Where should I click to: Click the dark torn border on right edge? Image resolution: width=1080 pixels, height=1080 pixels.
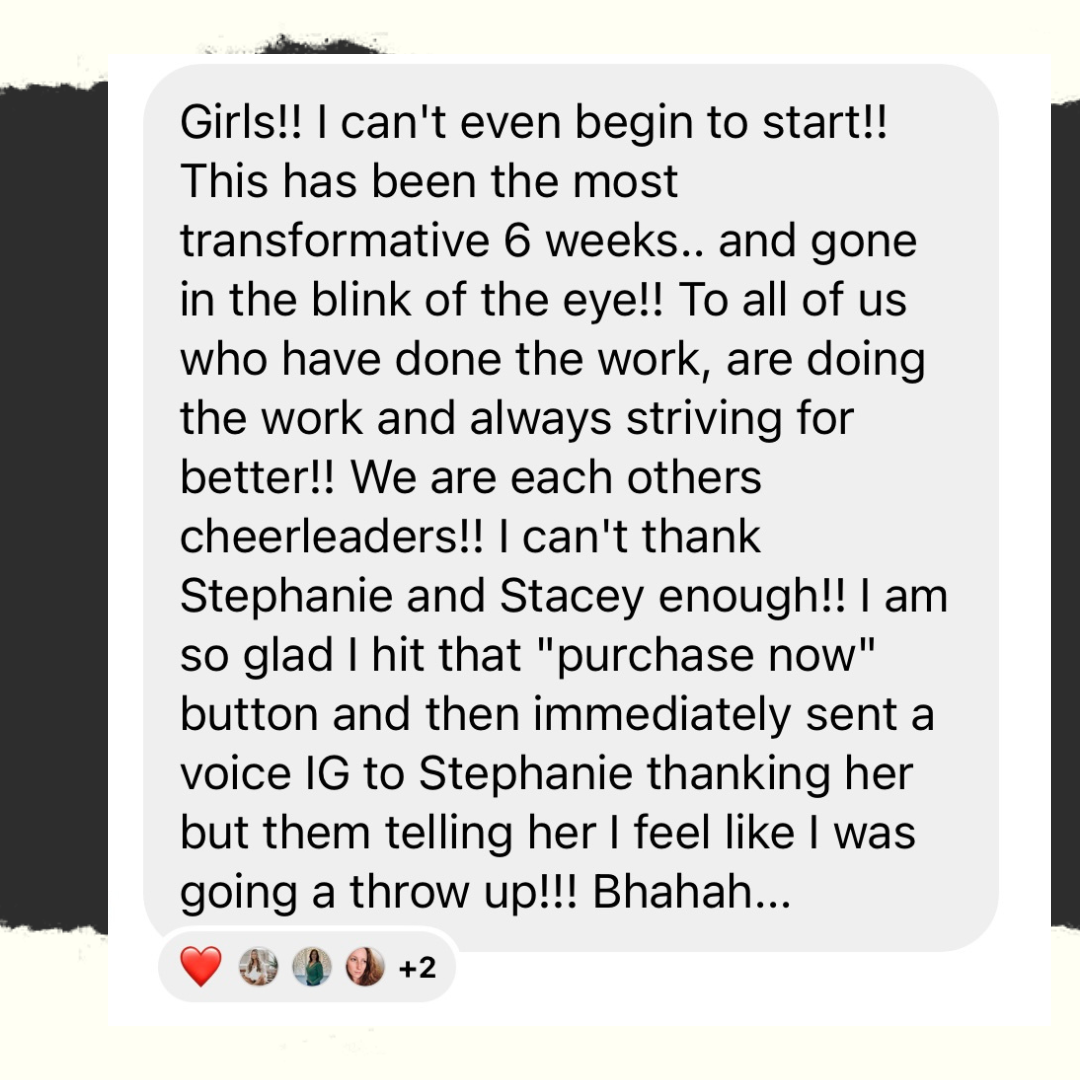(x=1064, y=500)
